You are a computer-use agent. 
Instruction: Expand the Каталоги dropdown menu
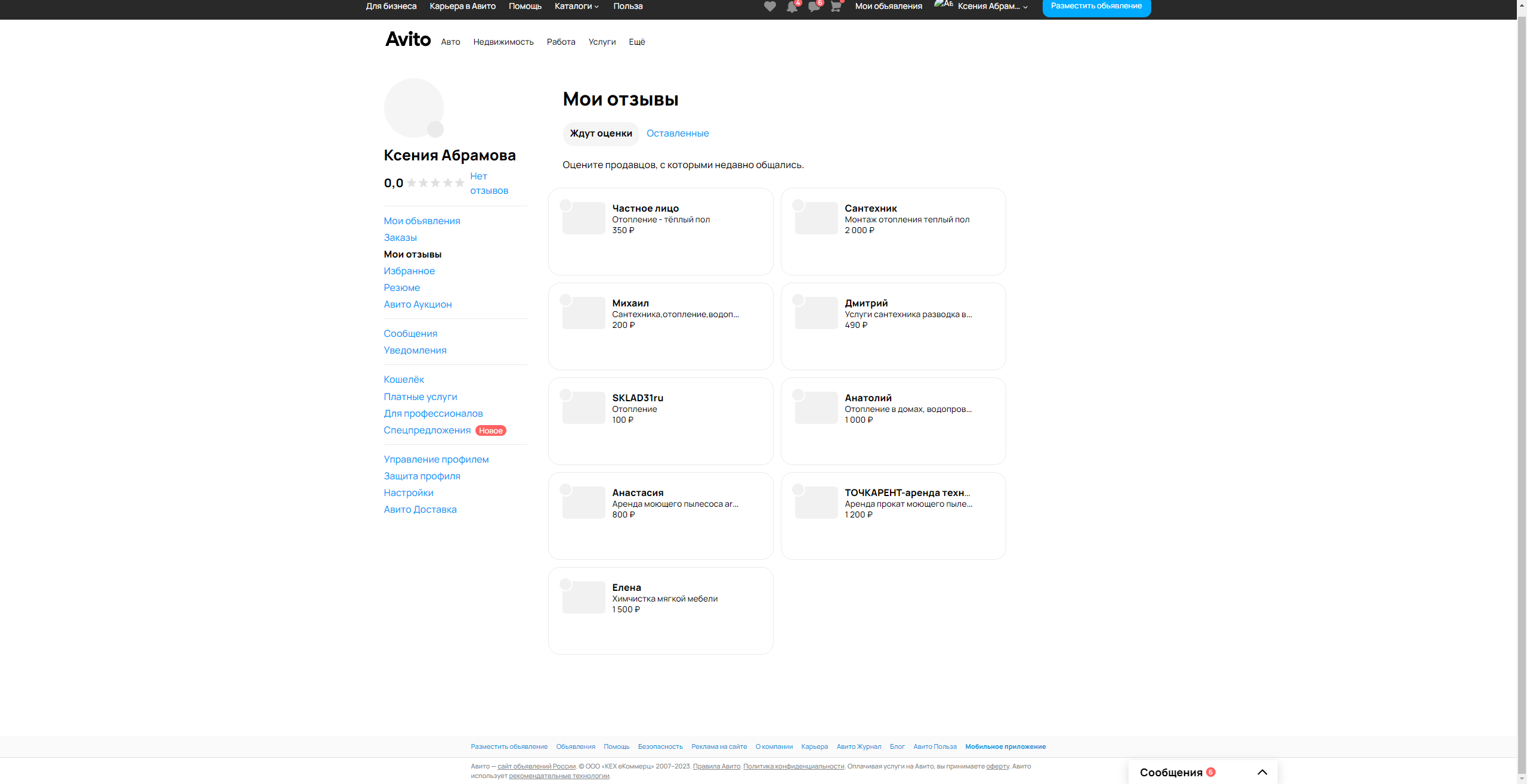pos(576,6)
